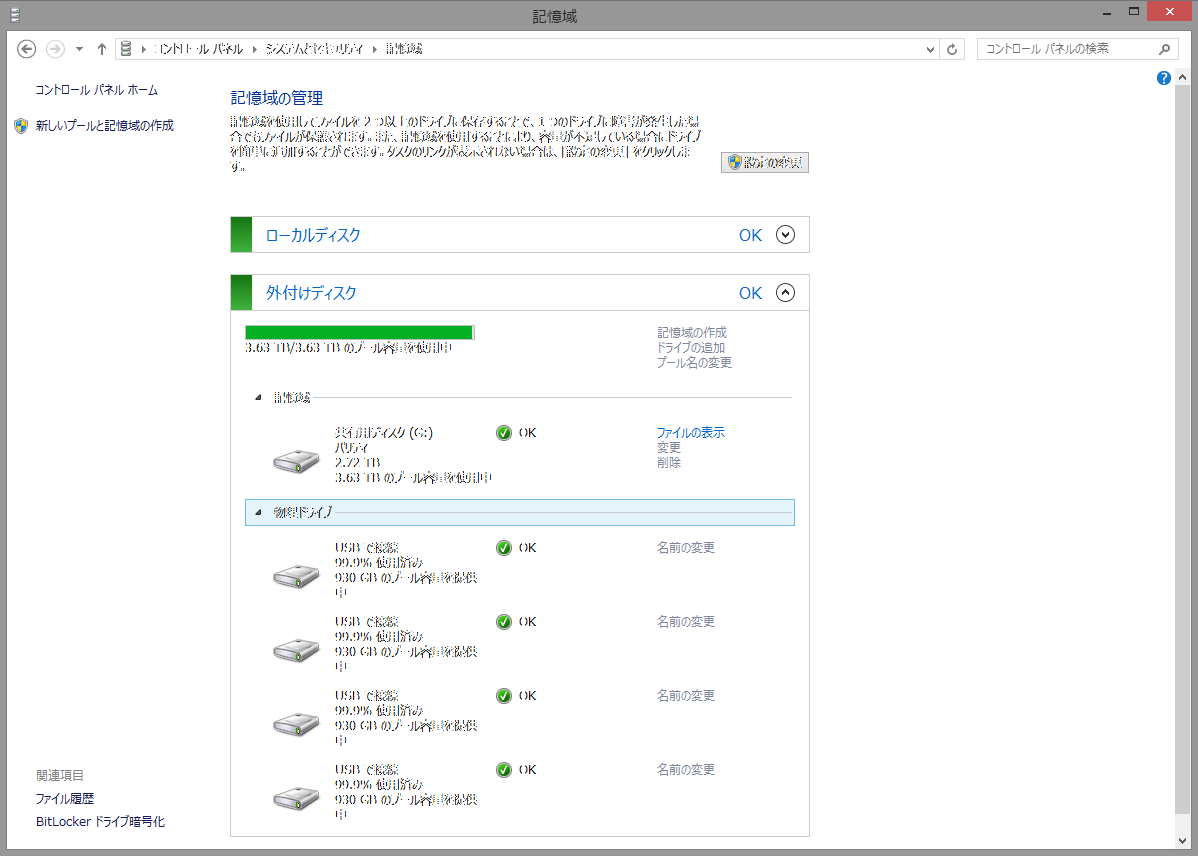Viewport: 1198px width, 856px height.
Task: Open the ファイルの表示 link
Action: coord(690,433)
